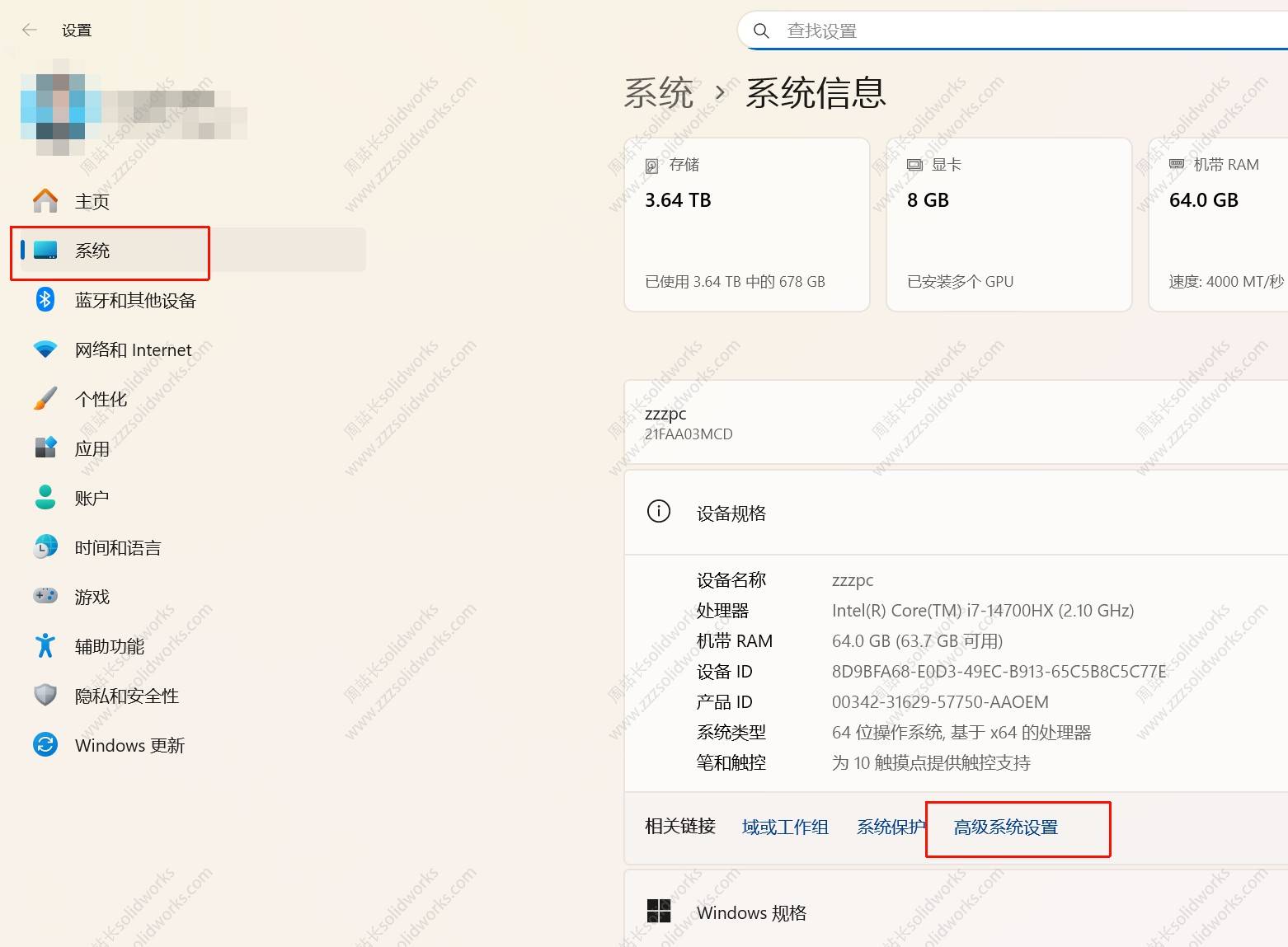
Task: Collapse the 设备规格 section header
Action: 957,513
